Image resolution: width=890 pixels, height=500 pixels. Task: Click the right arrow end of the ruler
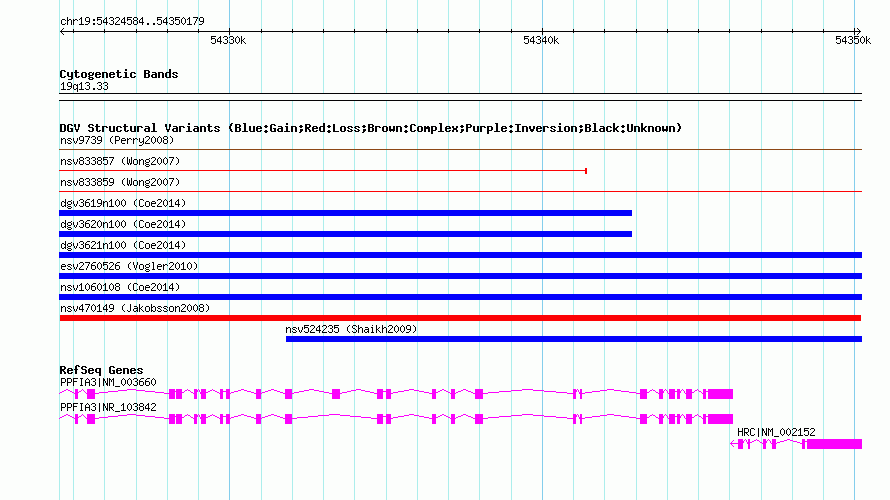tap(858, 31)
